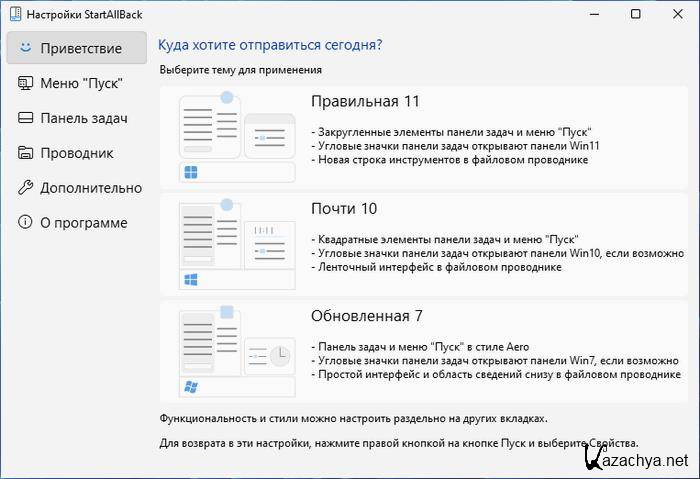
Task: Click the info icon for О программе
Action: (25, 223)
